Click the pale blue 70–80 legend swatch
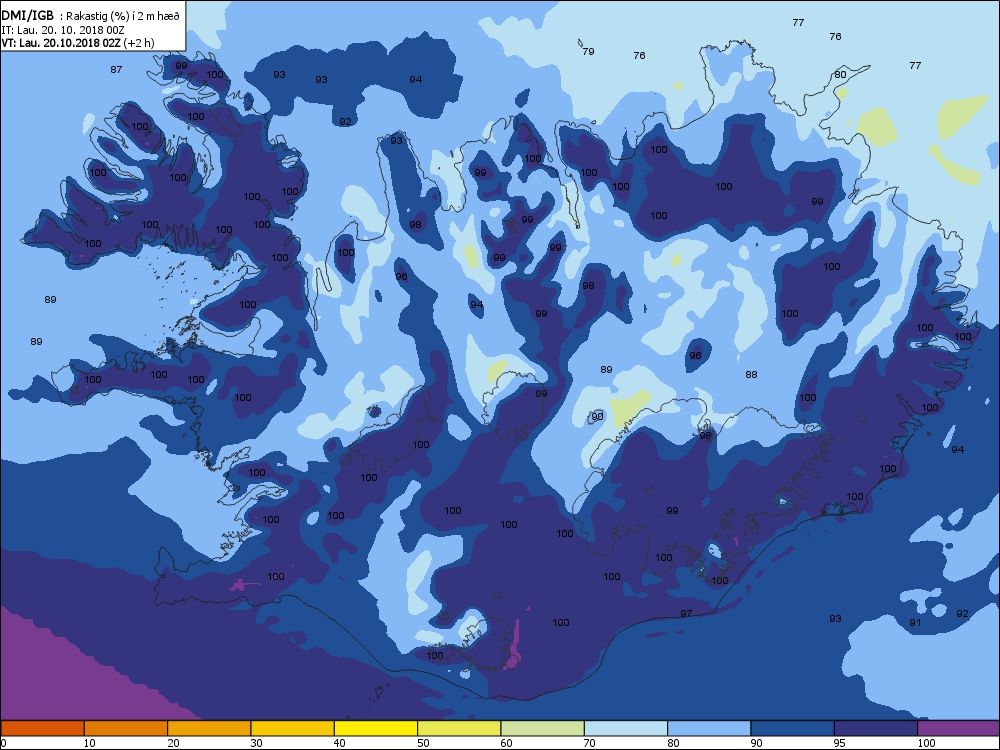This screenshot has width=1000, height=750. point(626,728)
